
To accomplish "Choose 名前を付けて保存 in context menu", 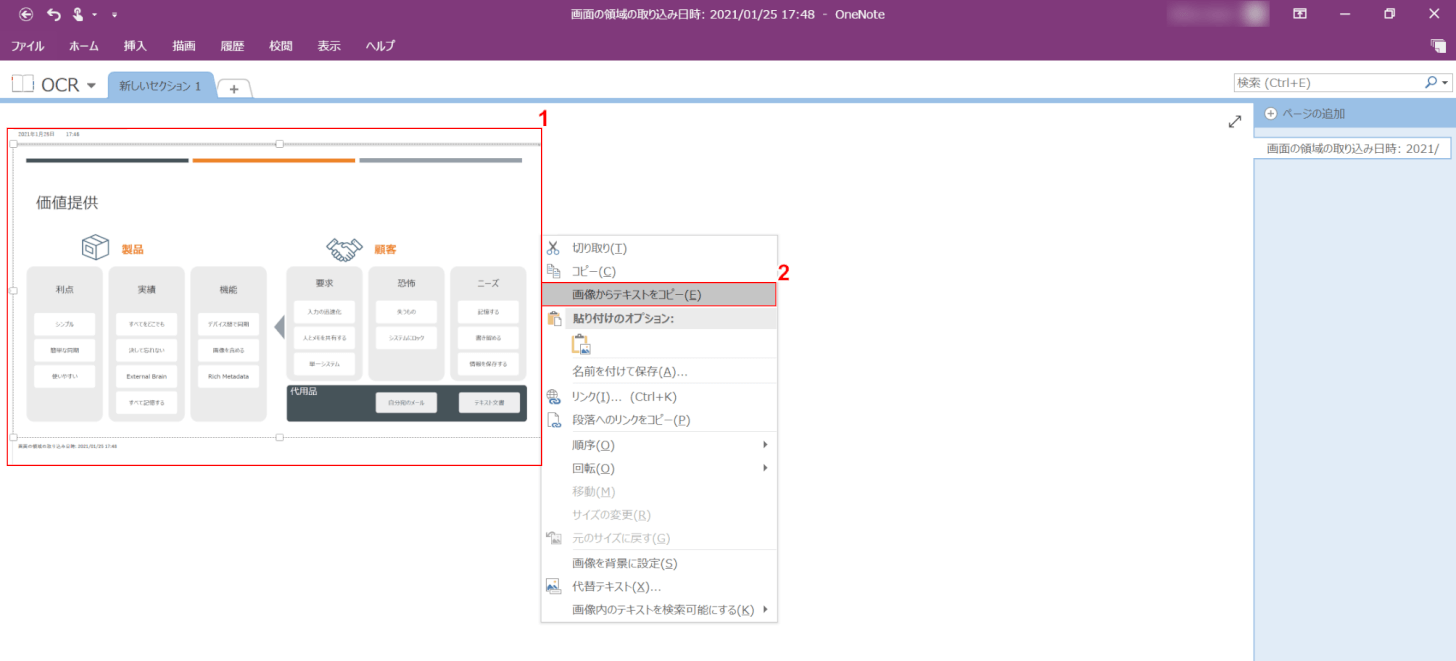I will point(629,371).
